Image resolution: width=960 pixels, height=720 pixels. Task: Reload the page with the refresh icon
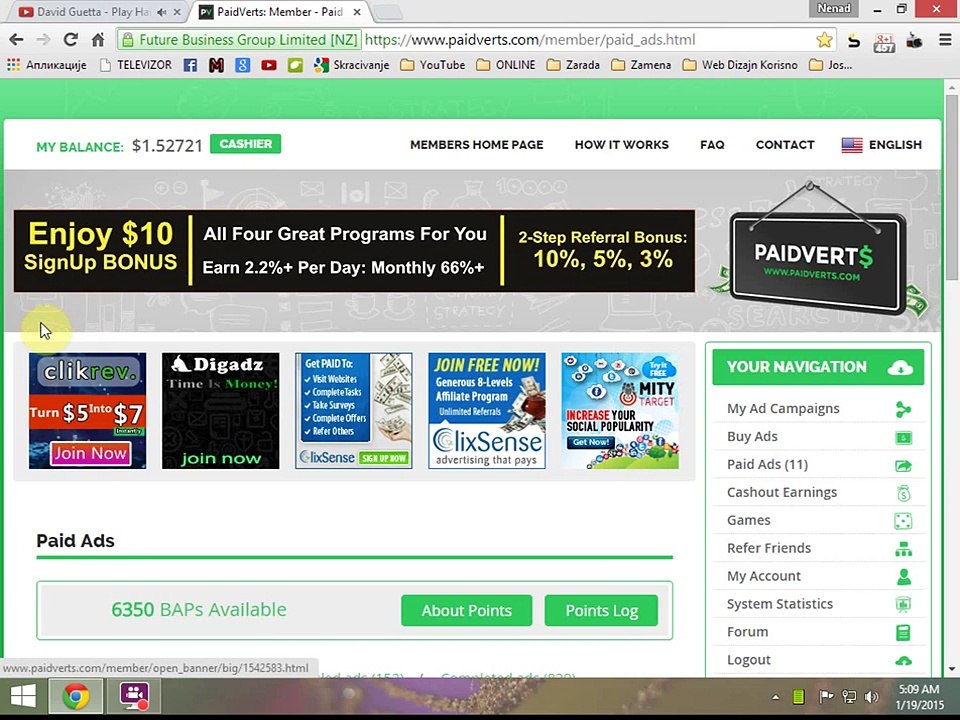pyautogui.click(x=70, y=40)
